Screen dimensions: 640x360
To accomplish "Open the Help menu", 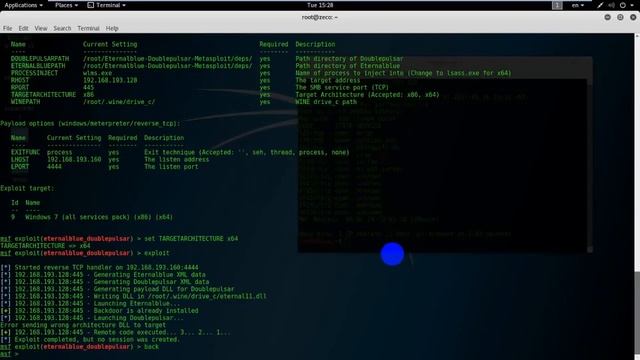I will pyautogui.click(x=112, y=29).
